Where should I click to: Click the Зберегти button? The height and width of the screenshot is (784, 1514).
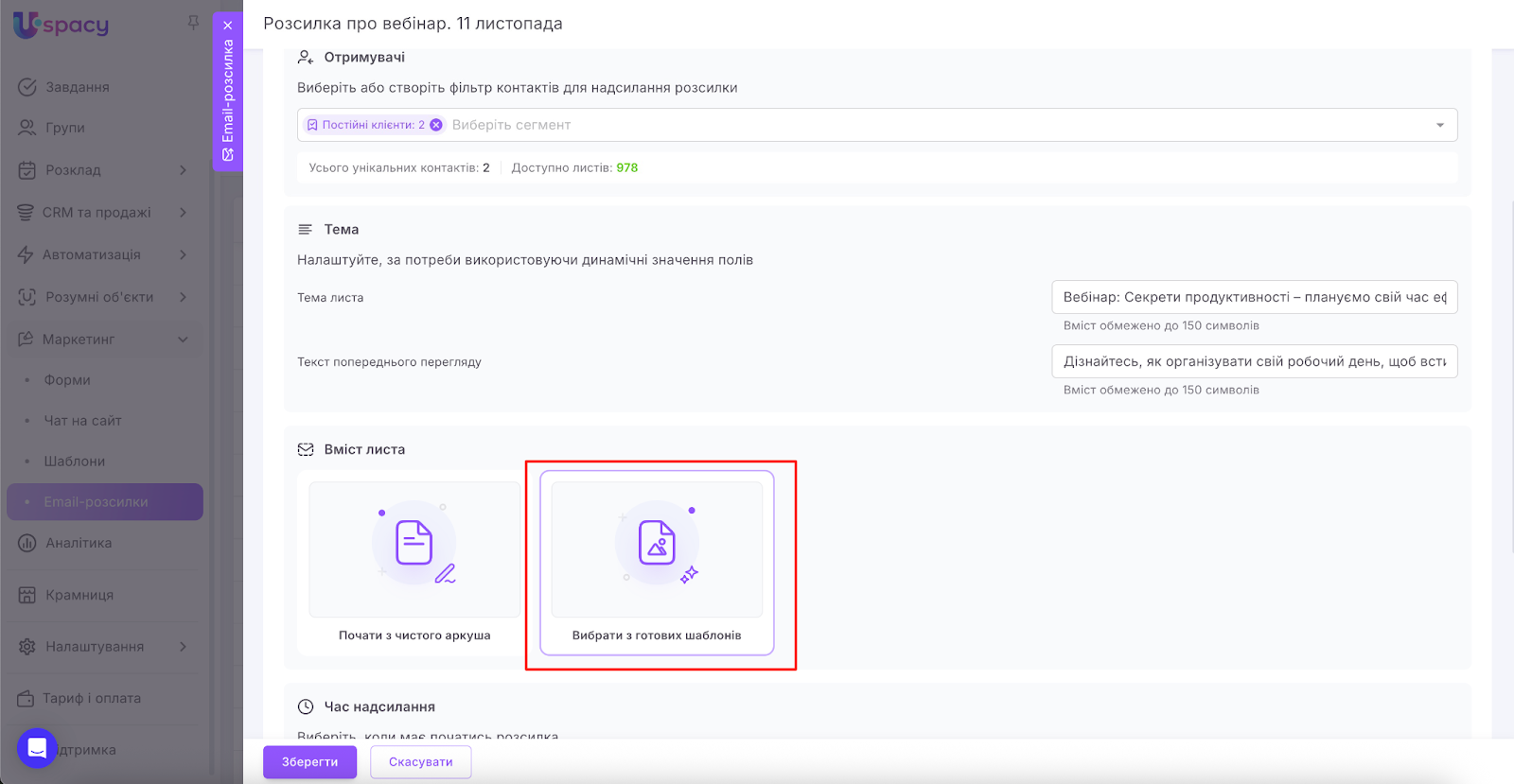[309, 762]
